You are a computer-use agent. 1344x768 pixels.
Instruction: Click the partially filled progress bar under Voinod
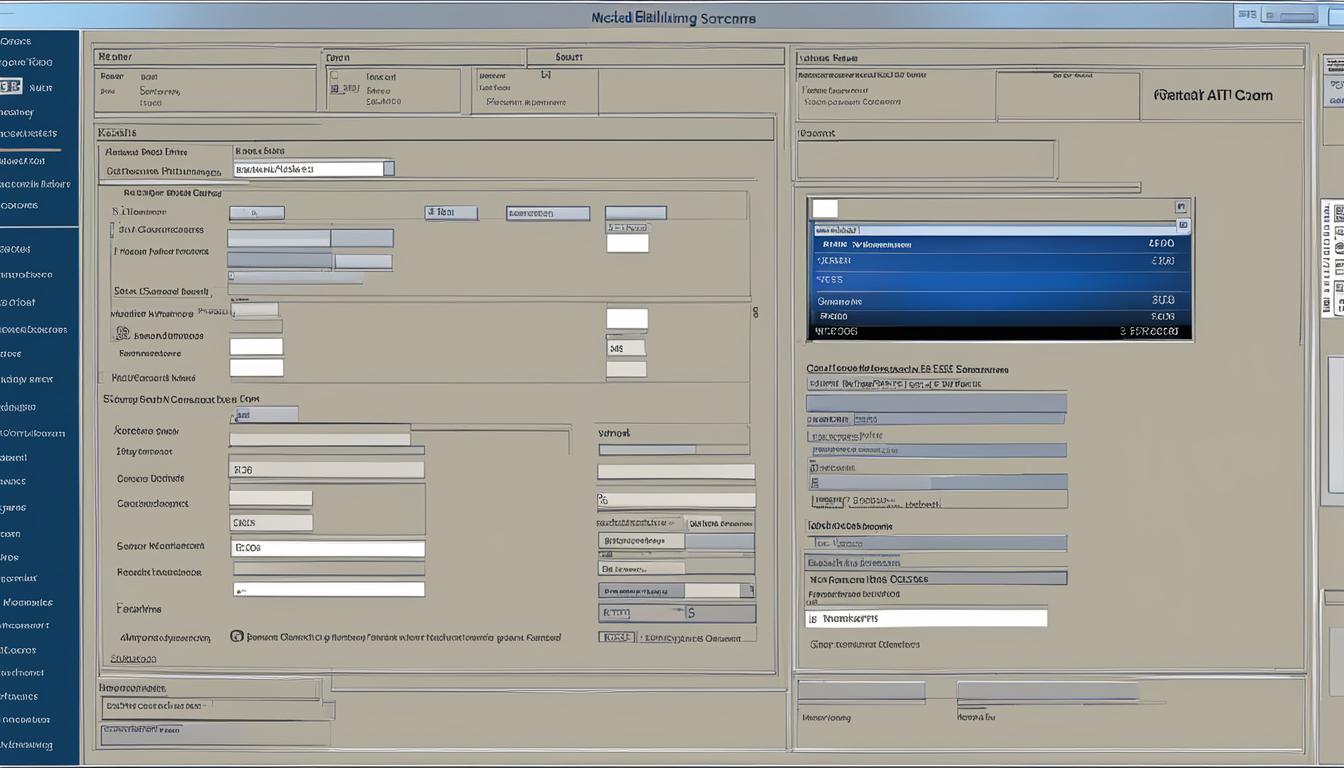(x=672, y=450)
